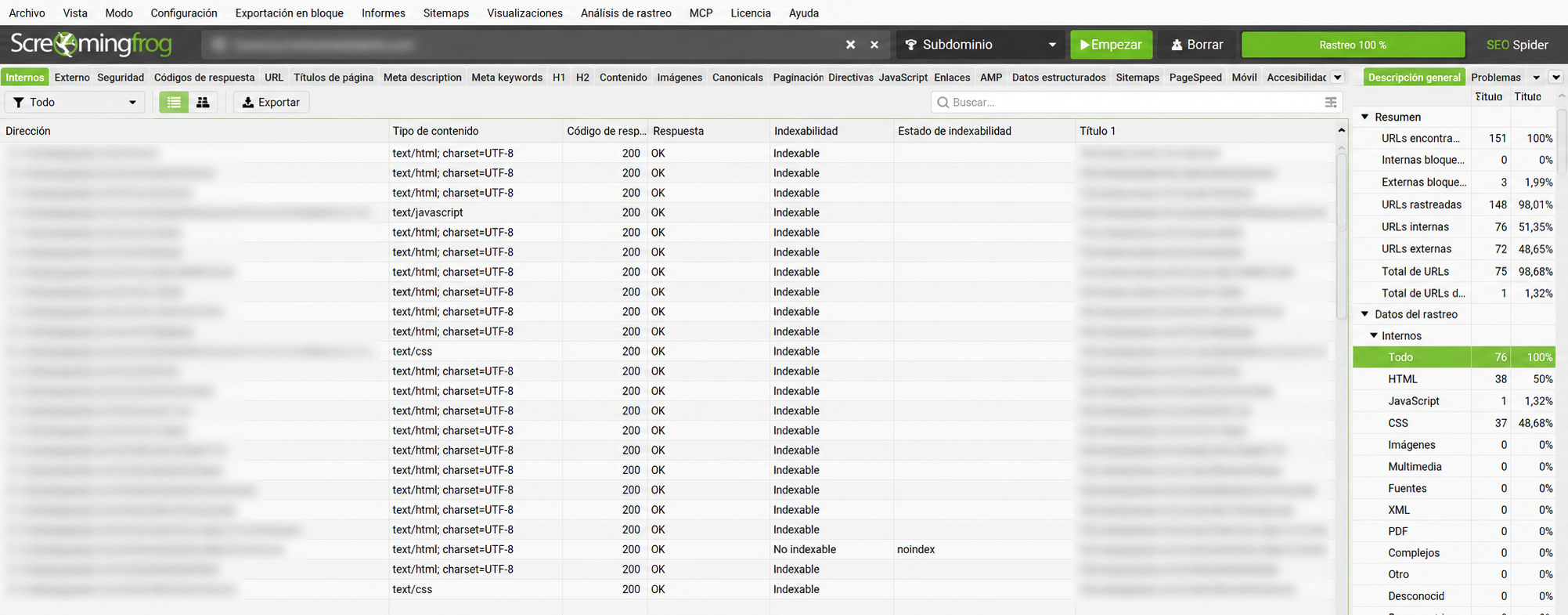Sort by Indexabilidad column header
The width and height of the screenshot is (1568, 615).
831,131
